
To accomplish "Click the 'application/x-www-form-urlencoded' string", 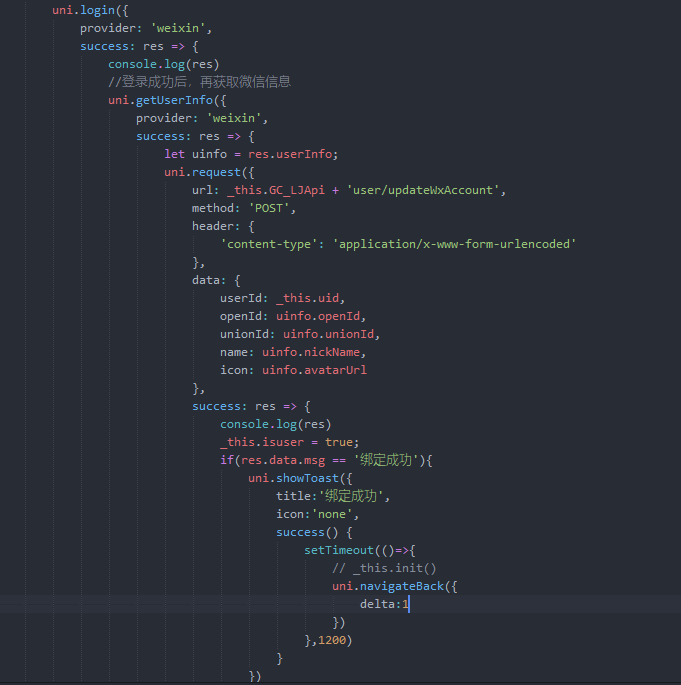I will click(x=454, y=244).
